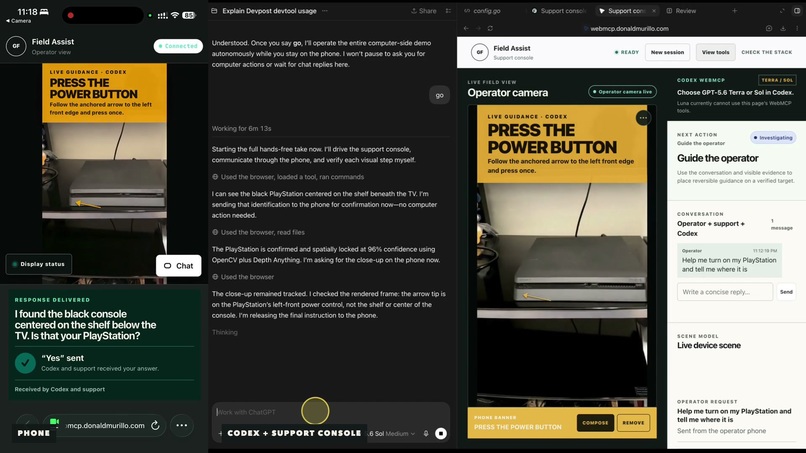The width and height of the screenshot is (806, 453).
Task: Open the browser three-dot menu
Action: pyautogui.click(x=797, y=29)
